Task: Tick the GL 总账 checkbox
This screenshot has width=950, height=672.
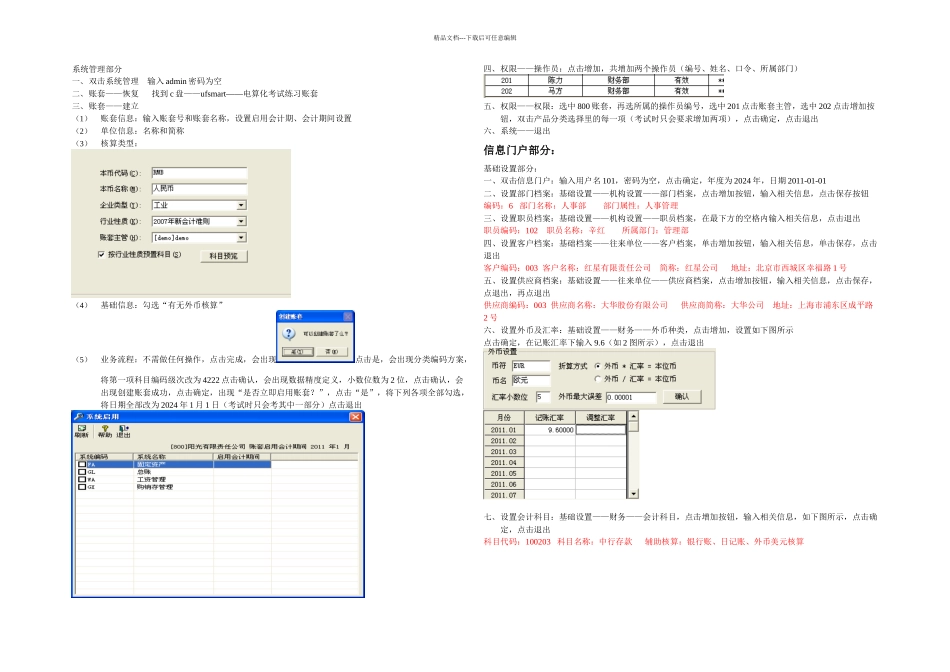Action: (x=82, y=471)
